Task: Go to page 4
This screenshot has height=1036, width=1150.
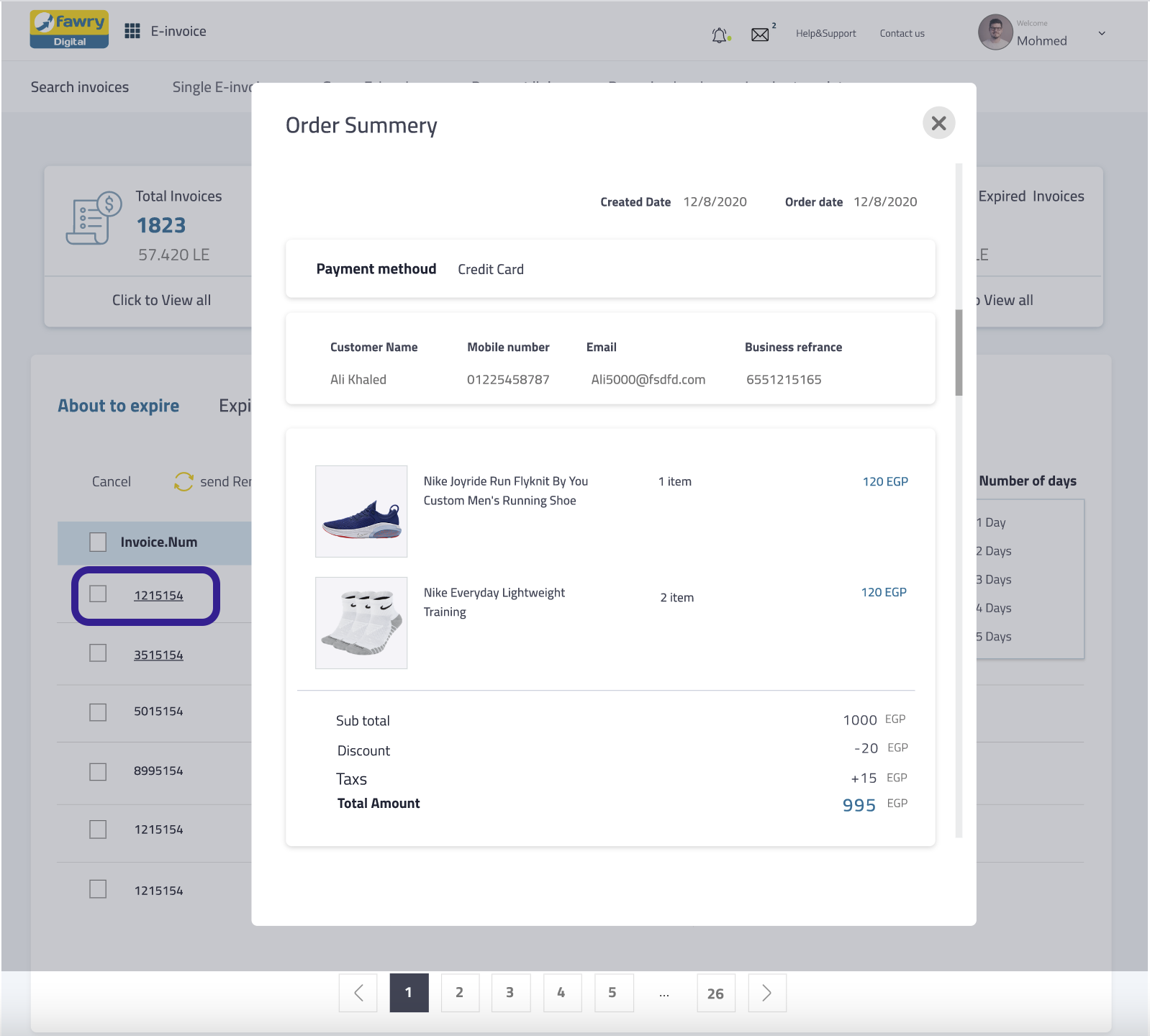Action: click(562, 994)
